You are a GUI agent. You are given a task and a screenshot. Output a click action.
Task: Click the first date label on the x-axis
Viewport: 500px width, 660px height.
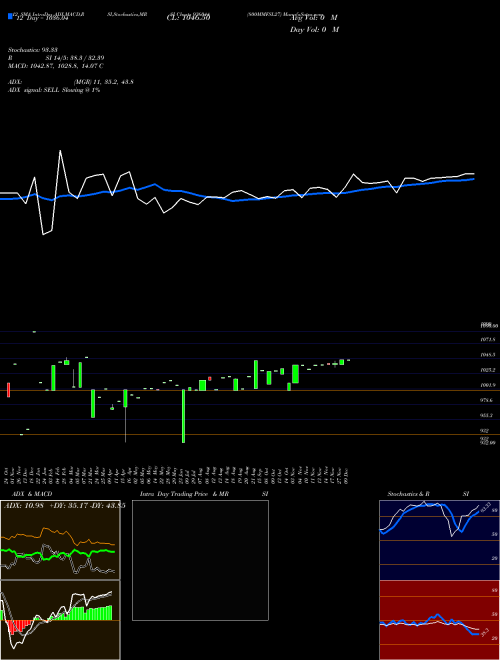click(x=8, y=476)
